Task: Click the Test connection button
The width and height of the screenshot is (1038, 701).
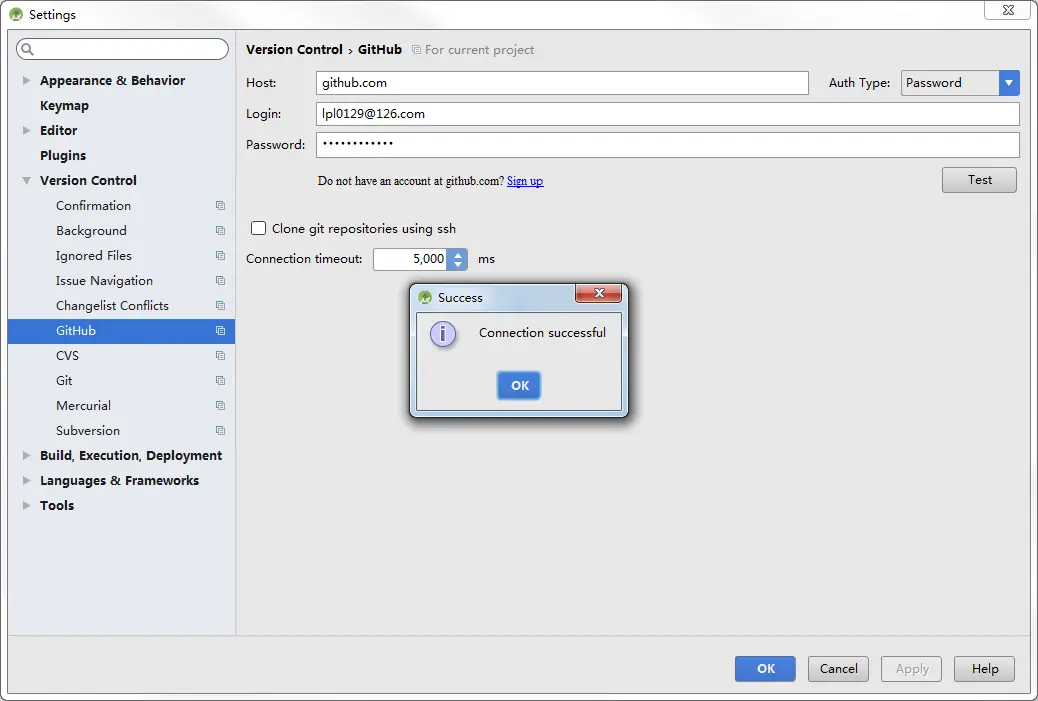Action: [x=979, y=180]
